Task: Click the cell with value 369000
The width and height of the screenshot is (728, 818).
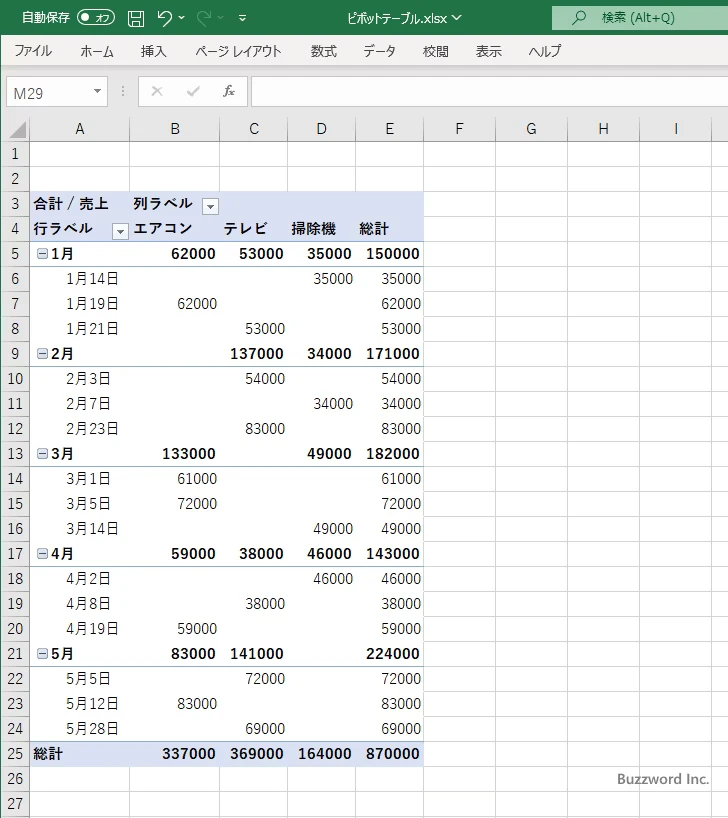Action: [x=253, y=754]
